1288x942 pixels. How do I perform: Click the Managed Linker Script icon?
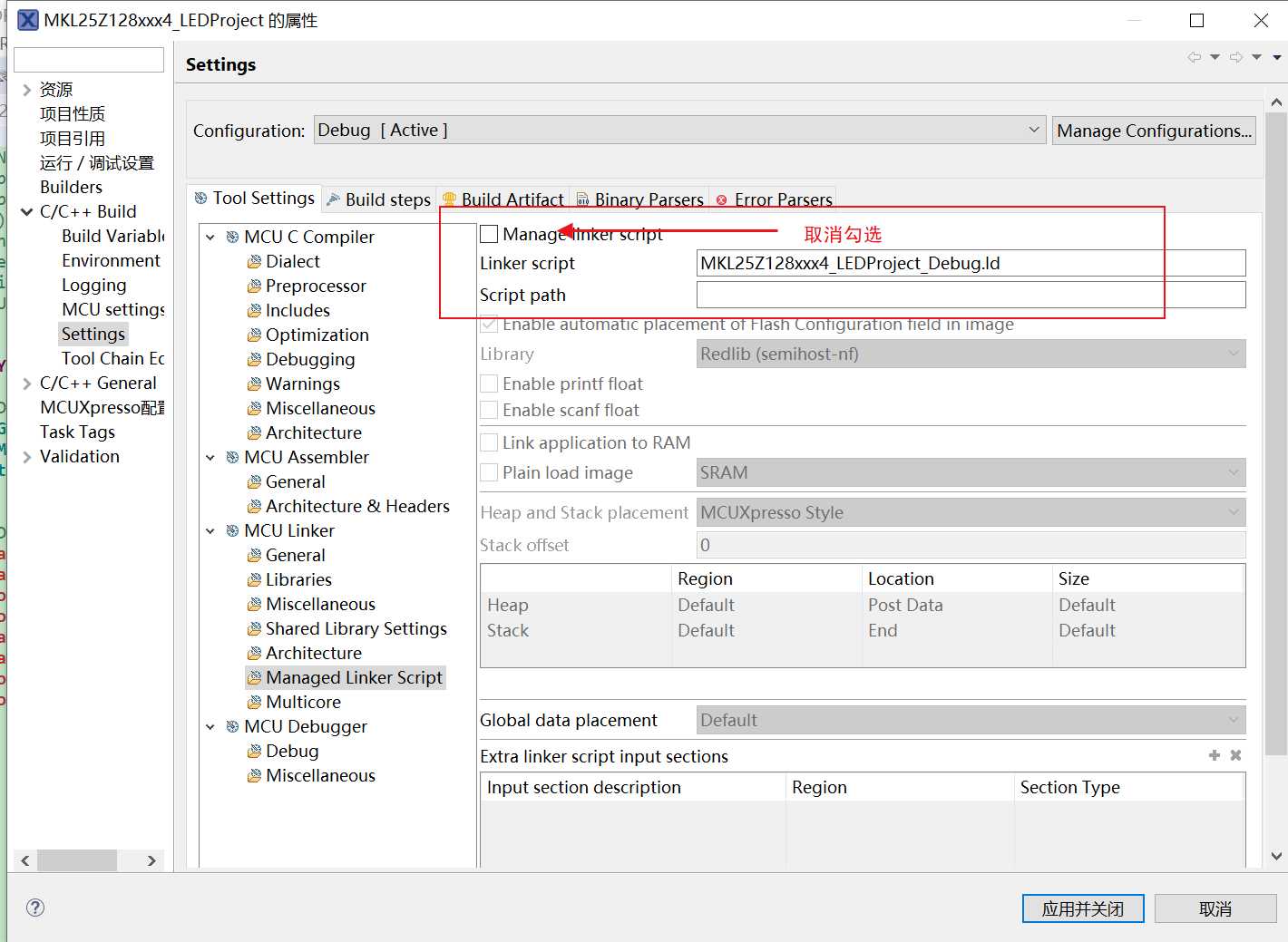click(254, 677)
